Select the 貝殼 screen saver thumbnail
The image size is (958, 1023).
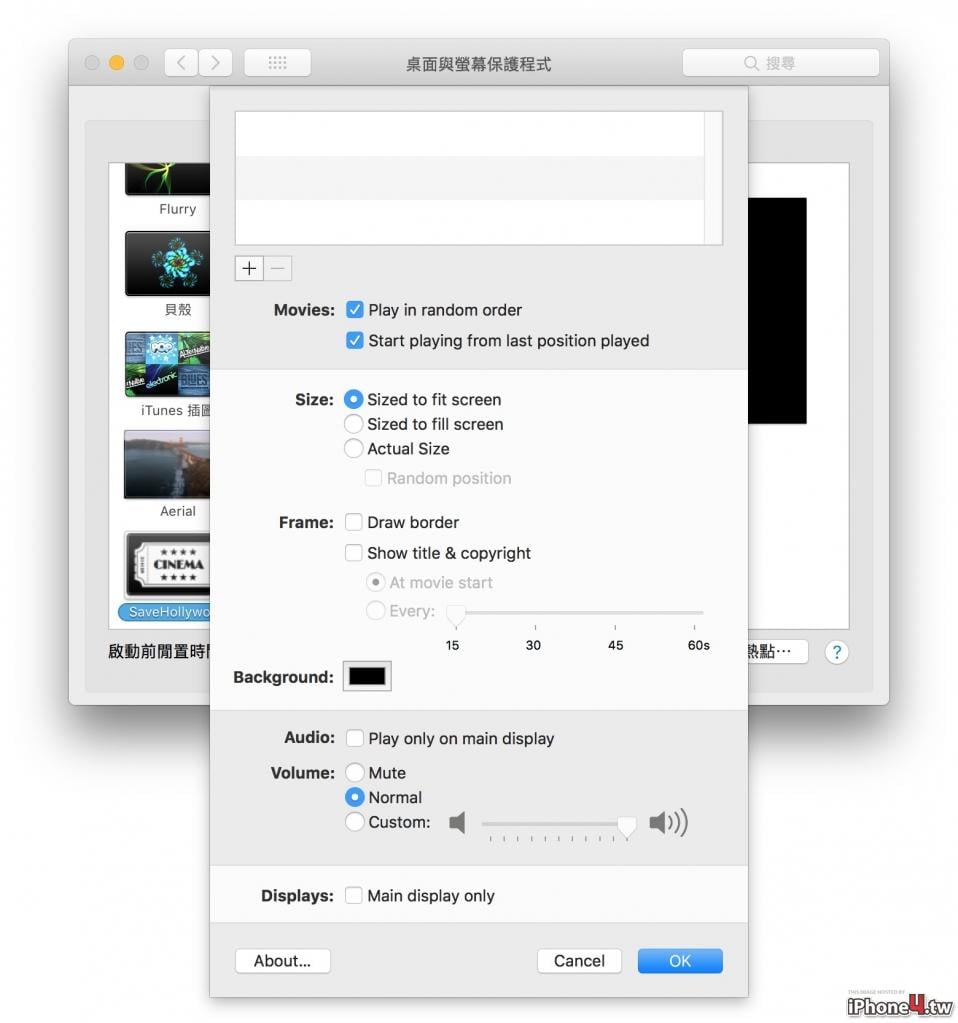coord(168,264)
